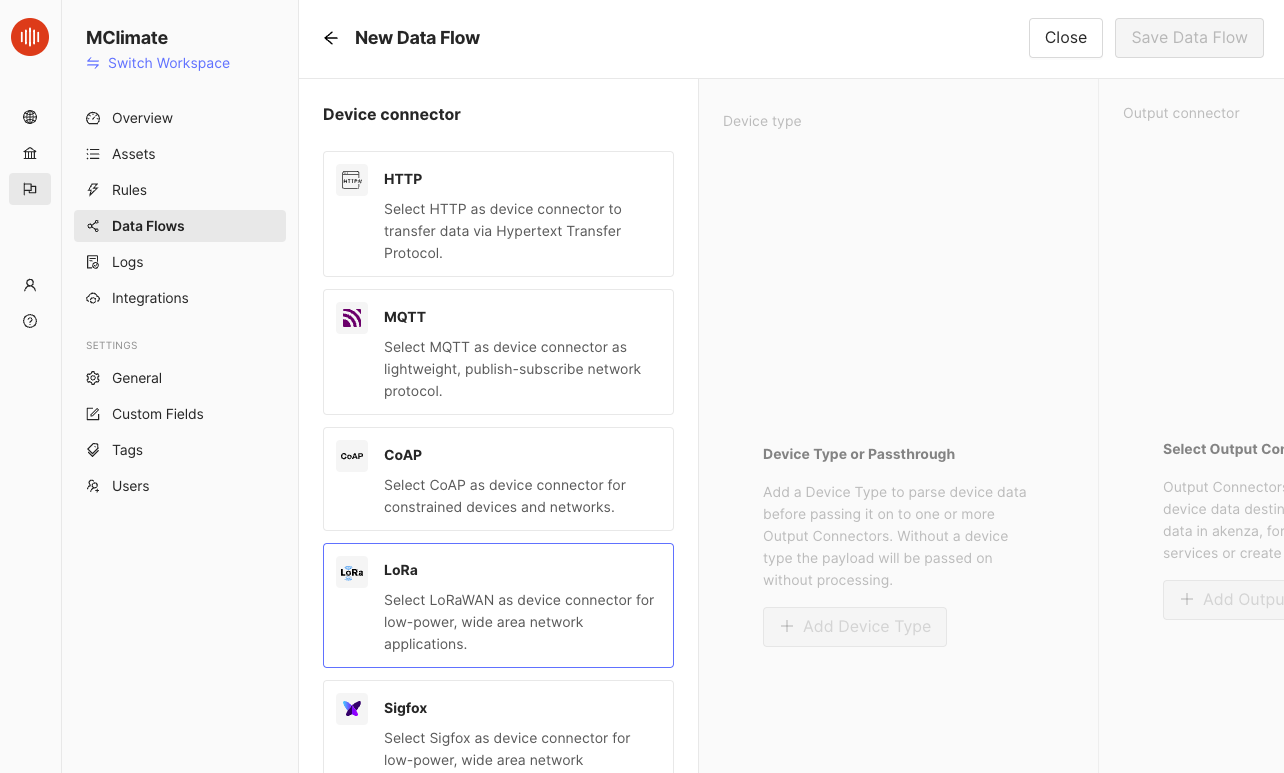Open Custom Fields settings
The image size is (1284, 773).
180,414
